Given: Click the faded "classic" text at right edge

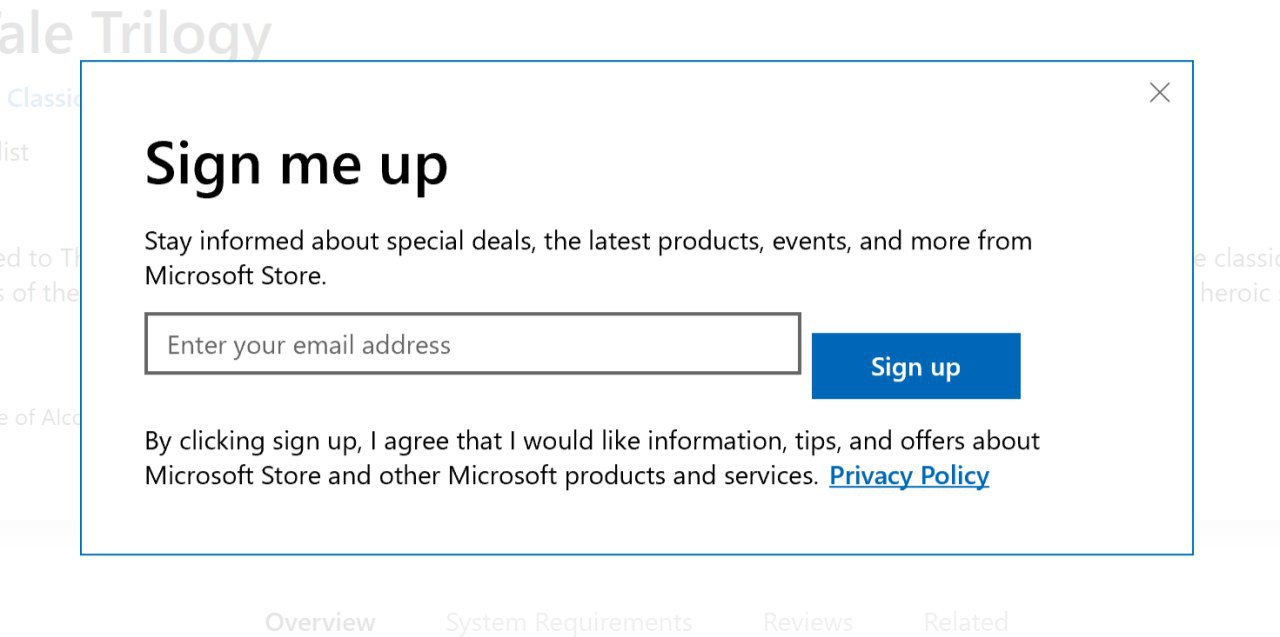Looking at the screenshot, I should 1238,258.
